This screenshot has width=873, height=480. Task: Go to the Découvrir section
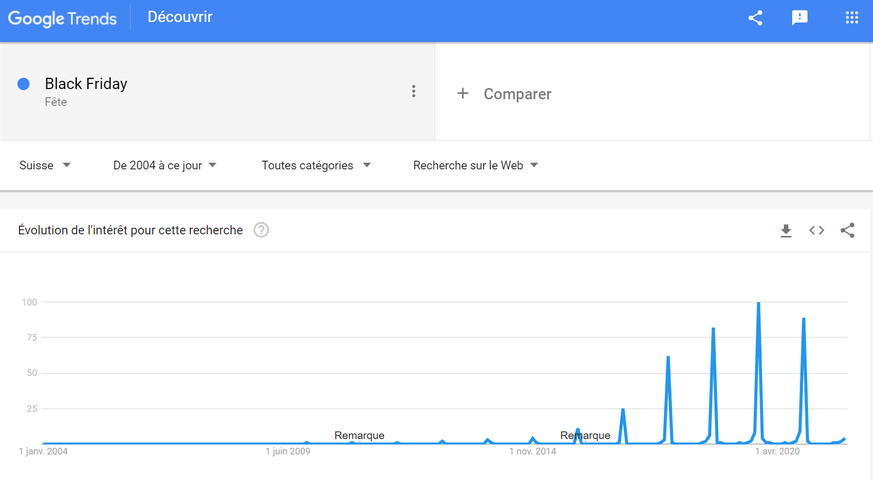coord(180,17)
